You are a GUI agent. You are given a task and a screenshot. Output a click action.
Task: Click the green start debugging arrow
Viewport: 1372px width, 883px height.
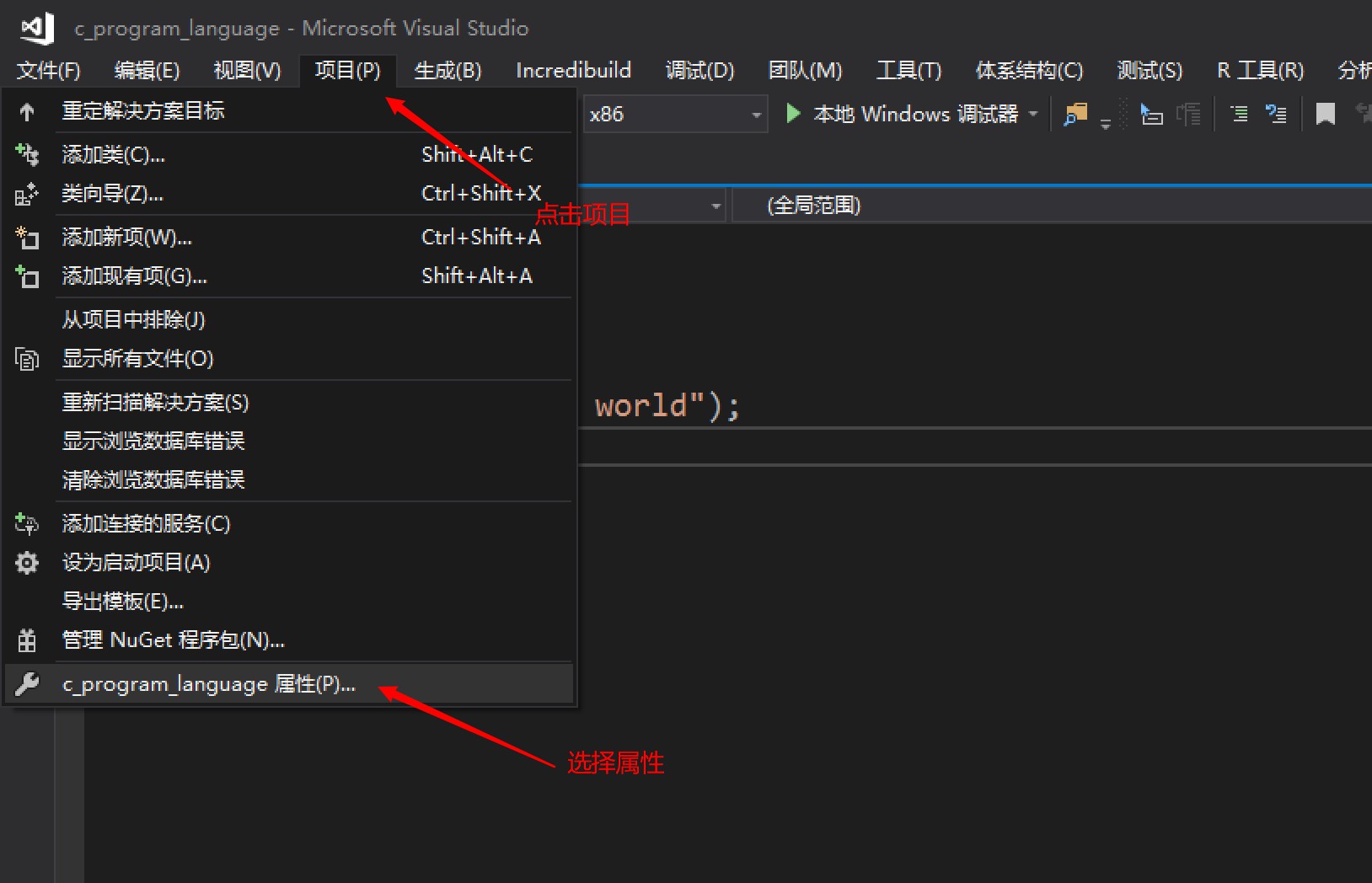point(792,113)
